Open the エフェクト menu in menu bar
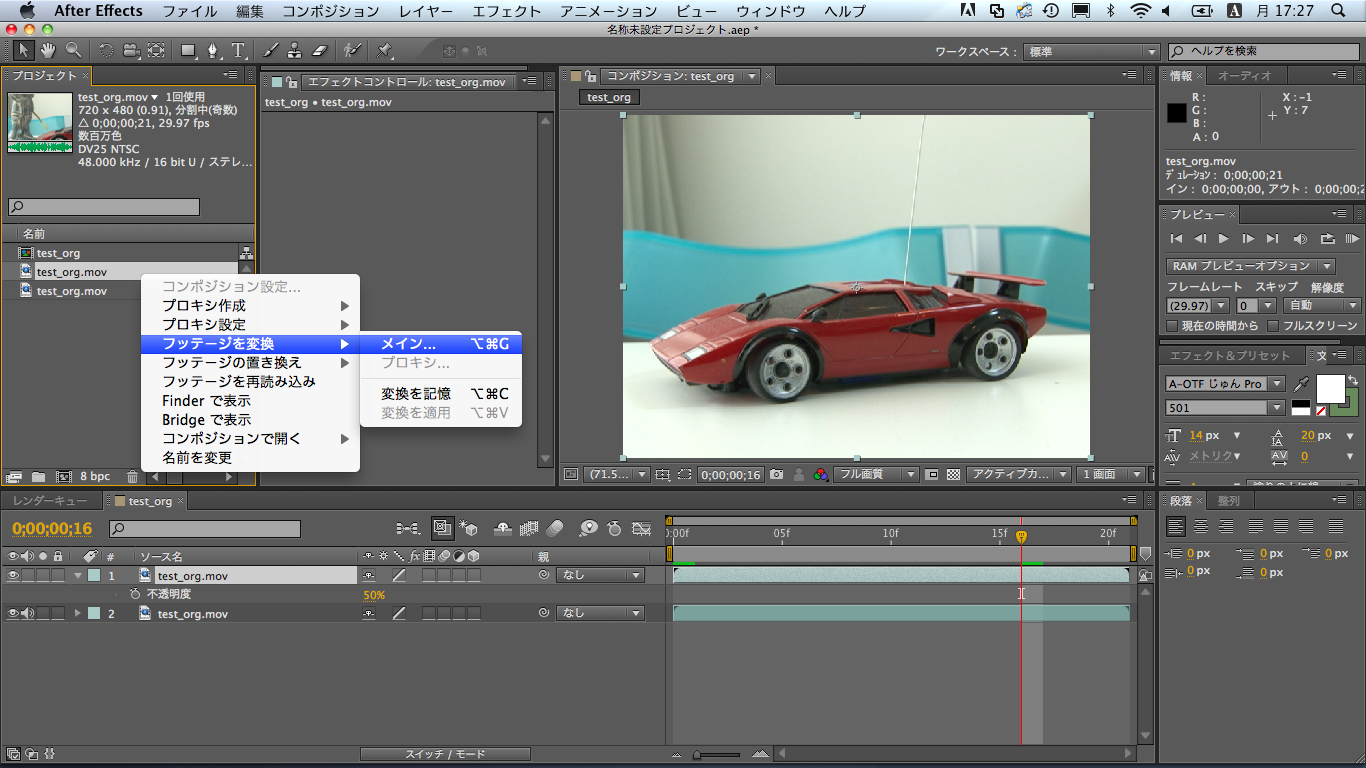Viewport: 1366px width, 768px height. click(506, 11)
